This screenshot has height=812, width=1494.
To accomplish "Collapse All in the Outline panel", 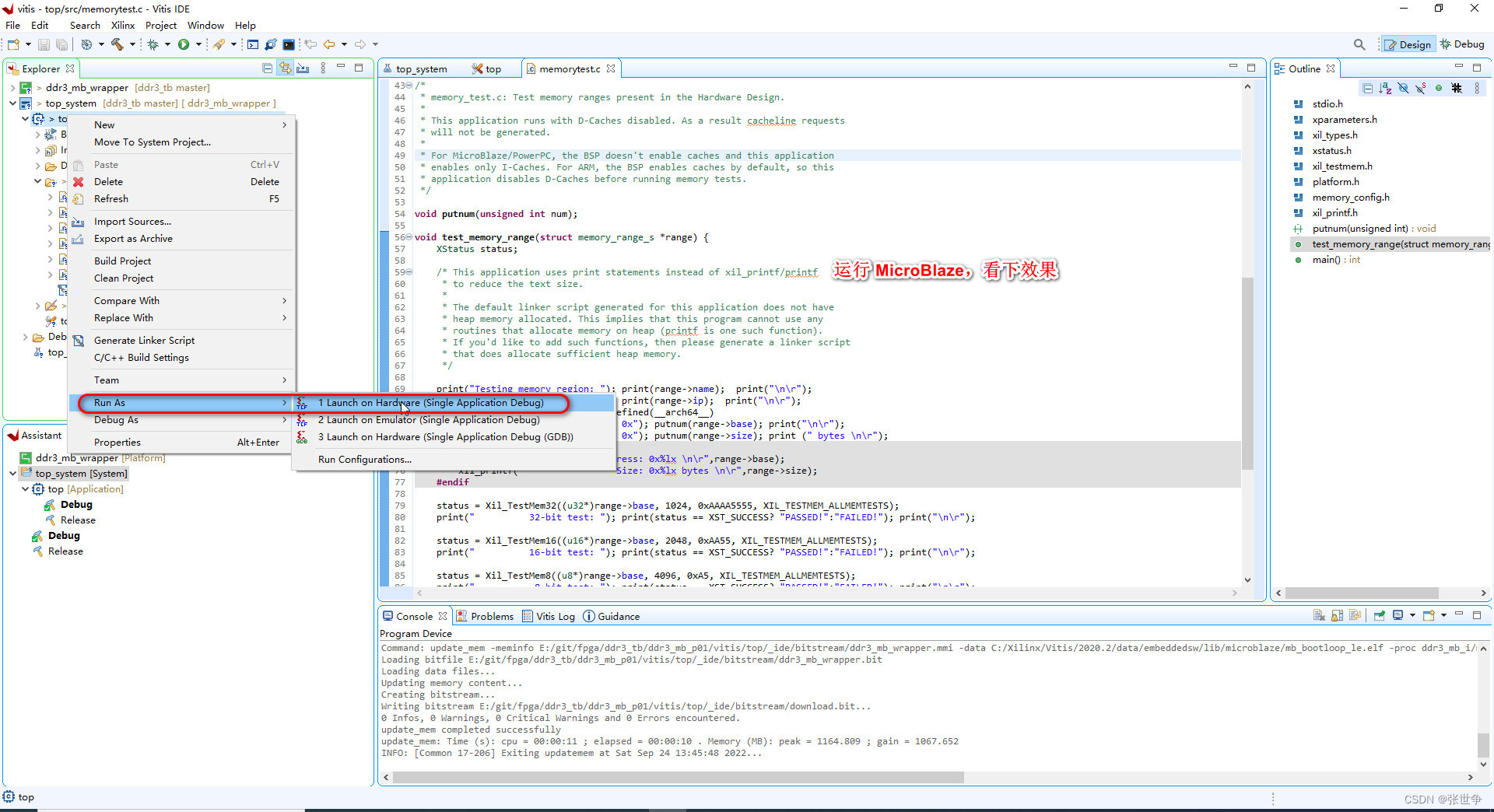I will (x=1367, y=88).
